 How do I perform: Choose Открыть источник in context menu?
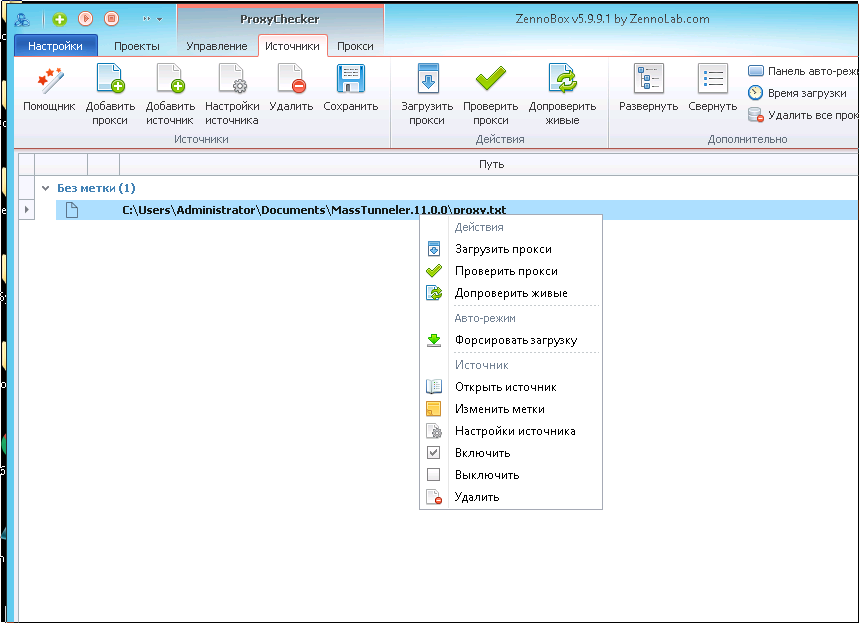[511, 387]
